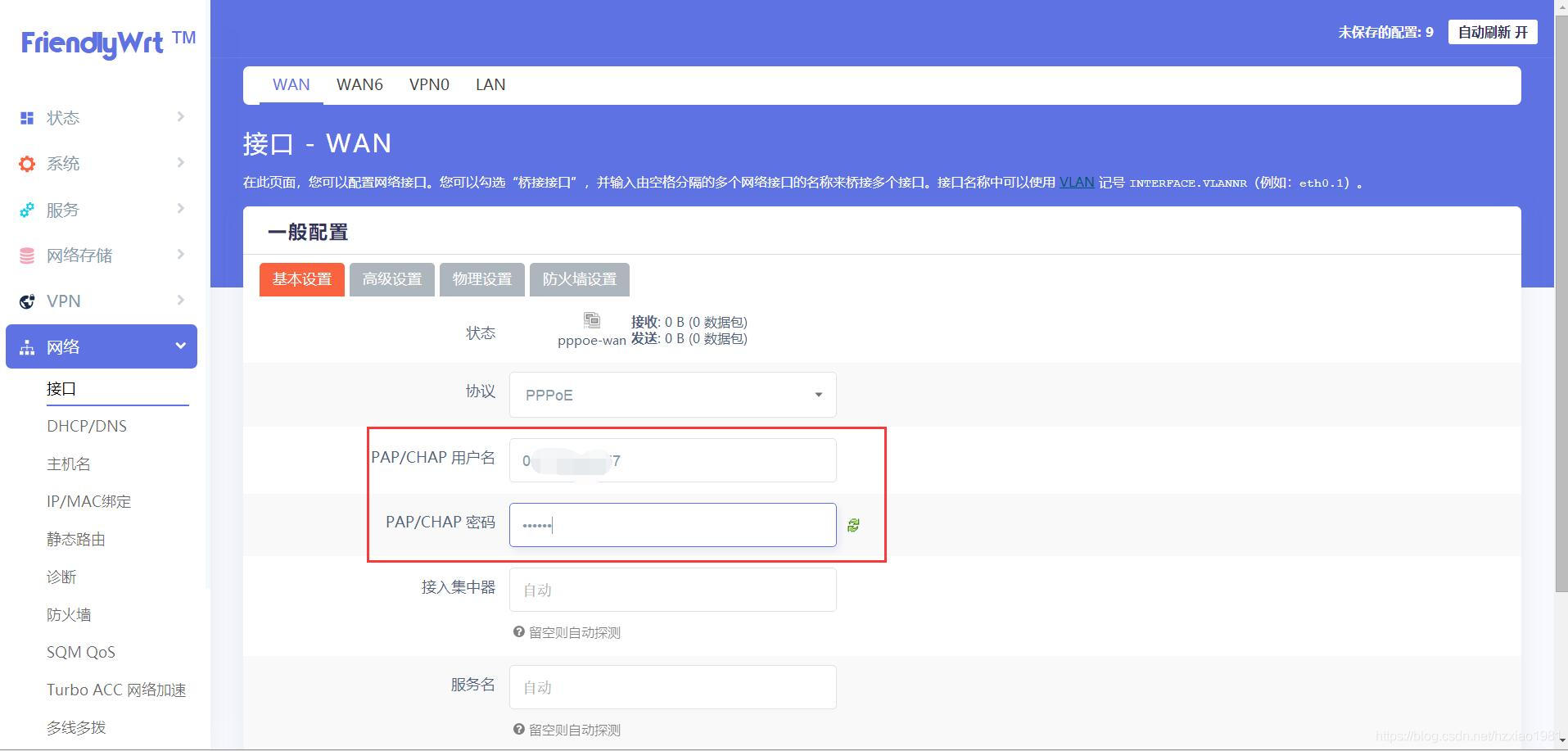Click the Status grid icon in sidebar
The image size is (1568, 751).
pos(27,118)
